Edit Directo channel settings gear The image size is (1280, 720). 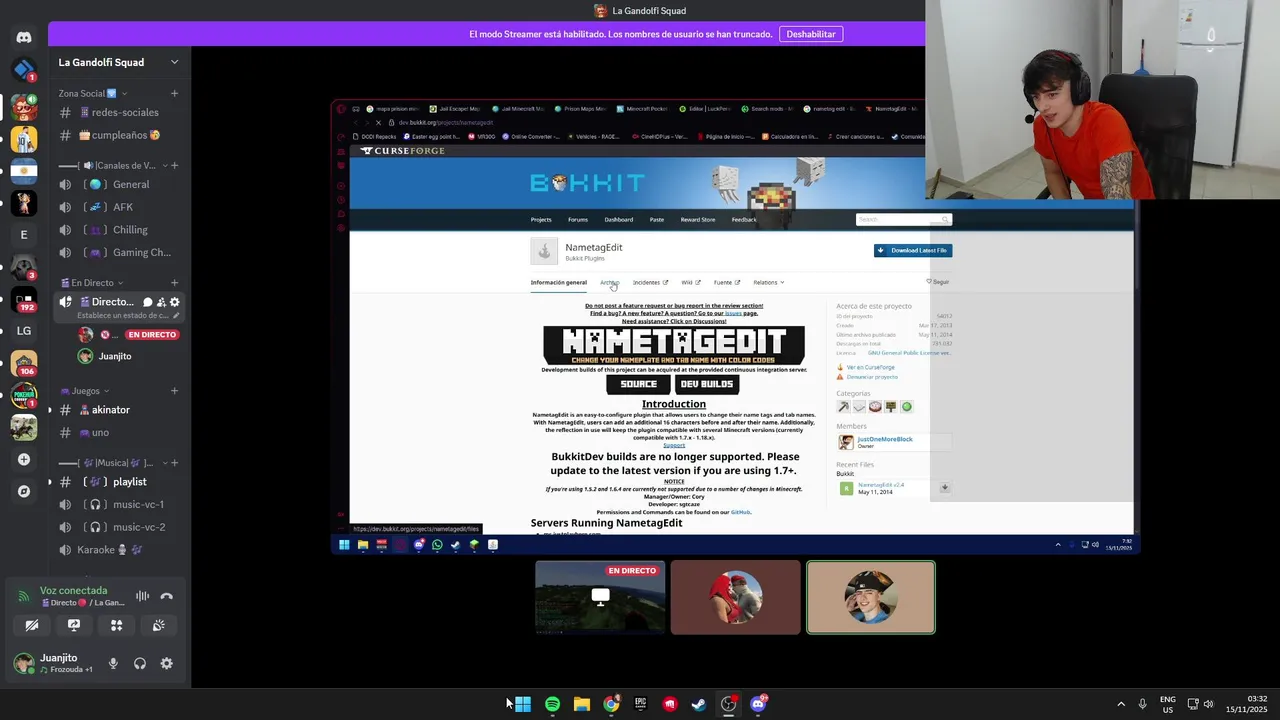click(x=175, y=302)
